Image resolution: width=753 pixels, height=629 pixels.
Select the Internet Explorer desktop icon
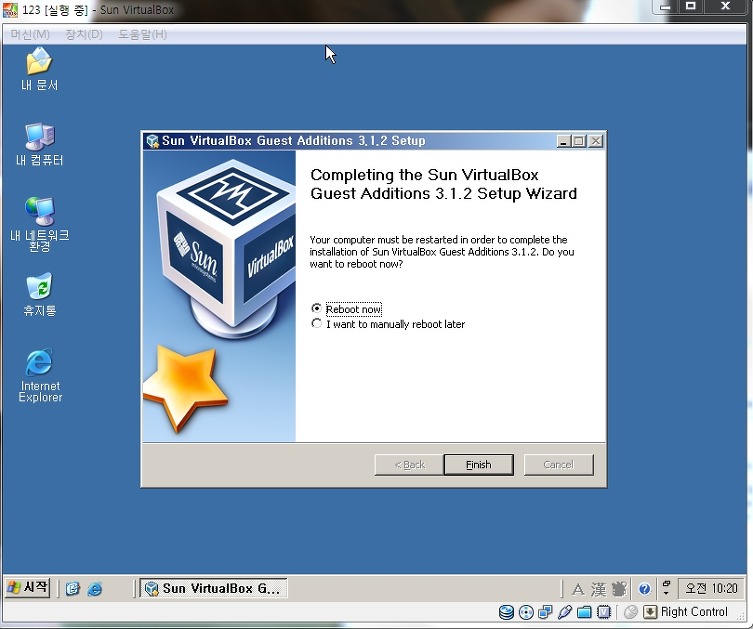(x=39, y=375)
